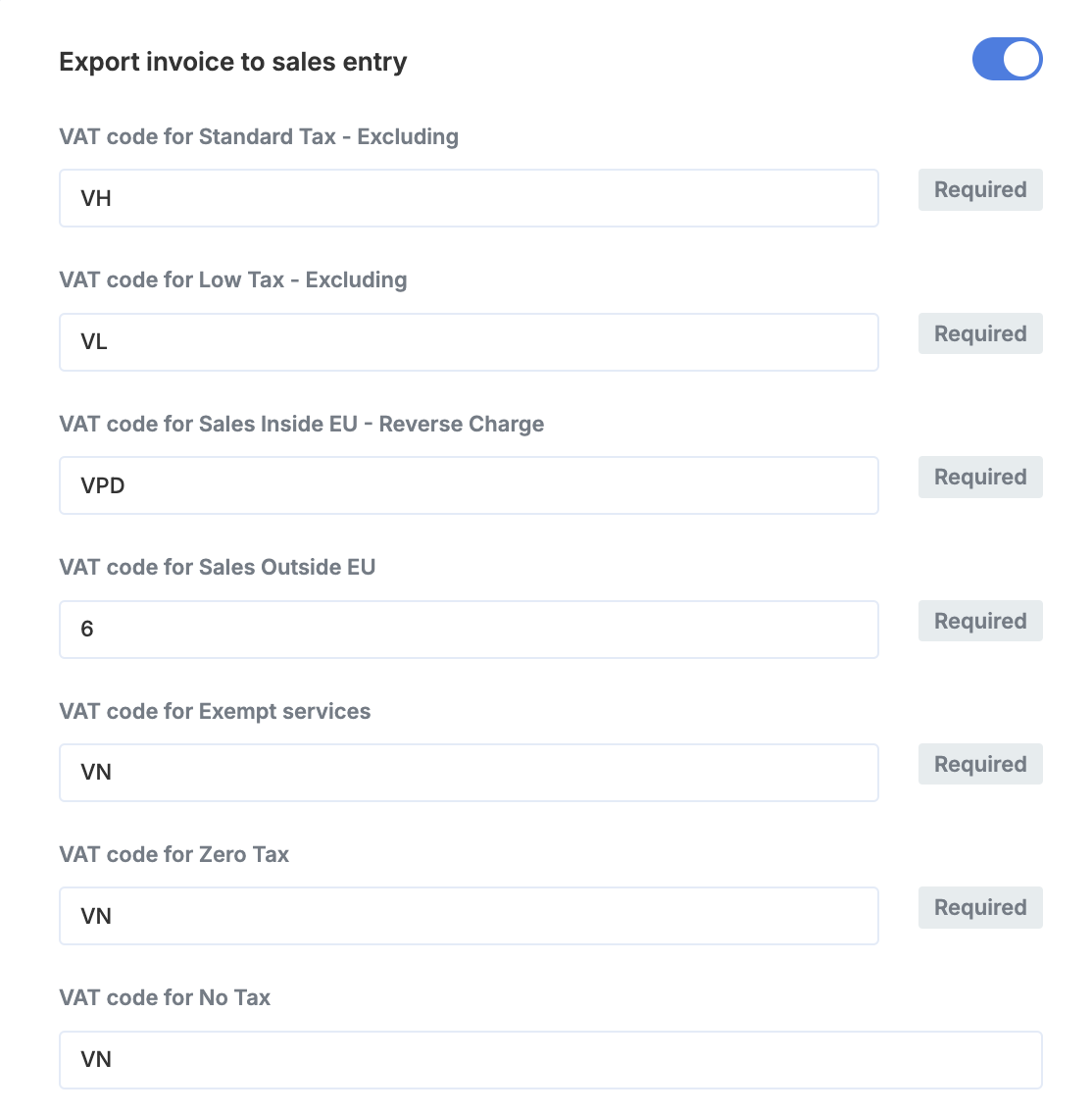The height and width of the screenshot is (1114, 1092).
Task: Focus the Low Tax - Excluding VAT code field
Action: coord(469,342)
